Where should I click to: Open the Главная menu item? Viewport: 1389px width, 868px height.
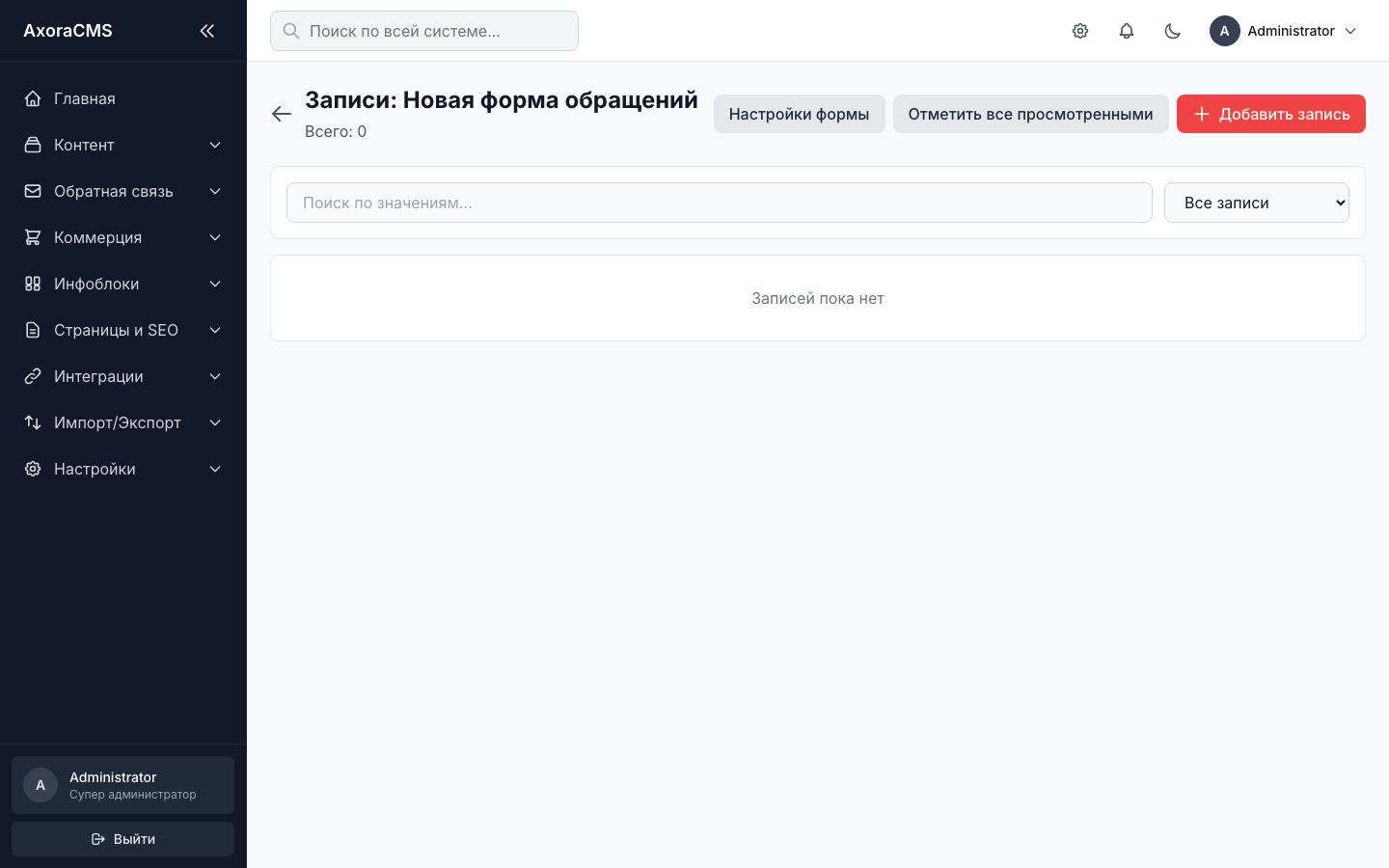[x=123, y=98]
